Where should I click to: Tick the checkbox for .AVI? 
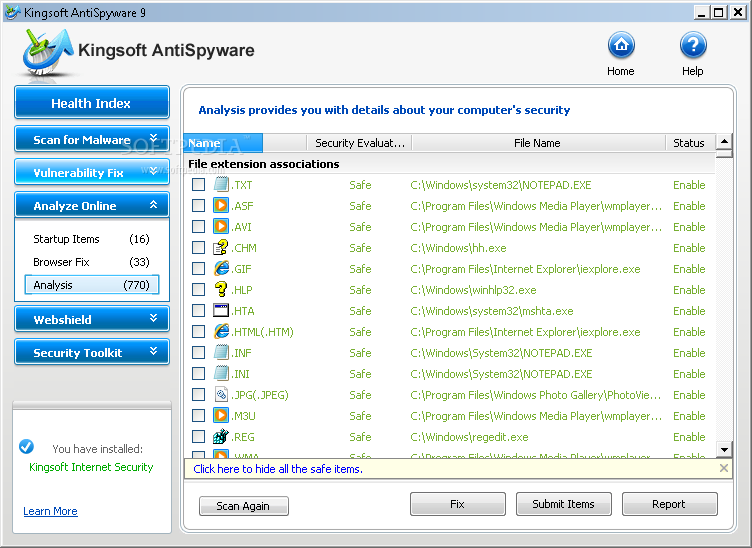click(199, 226)
